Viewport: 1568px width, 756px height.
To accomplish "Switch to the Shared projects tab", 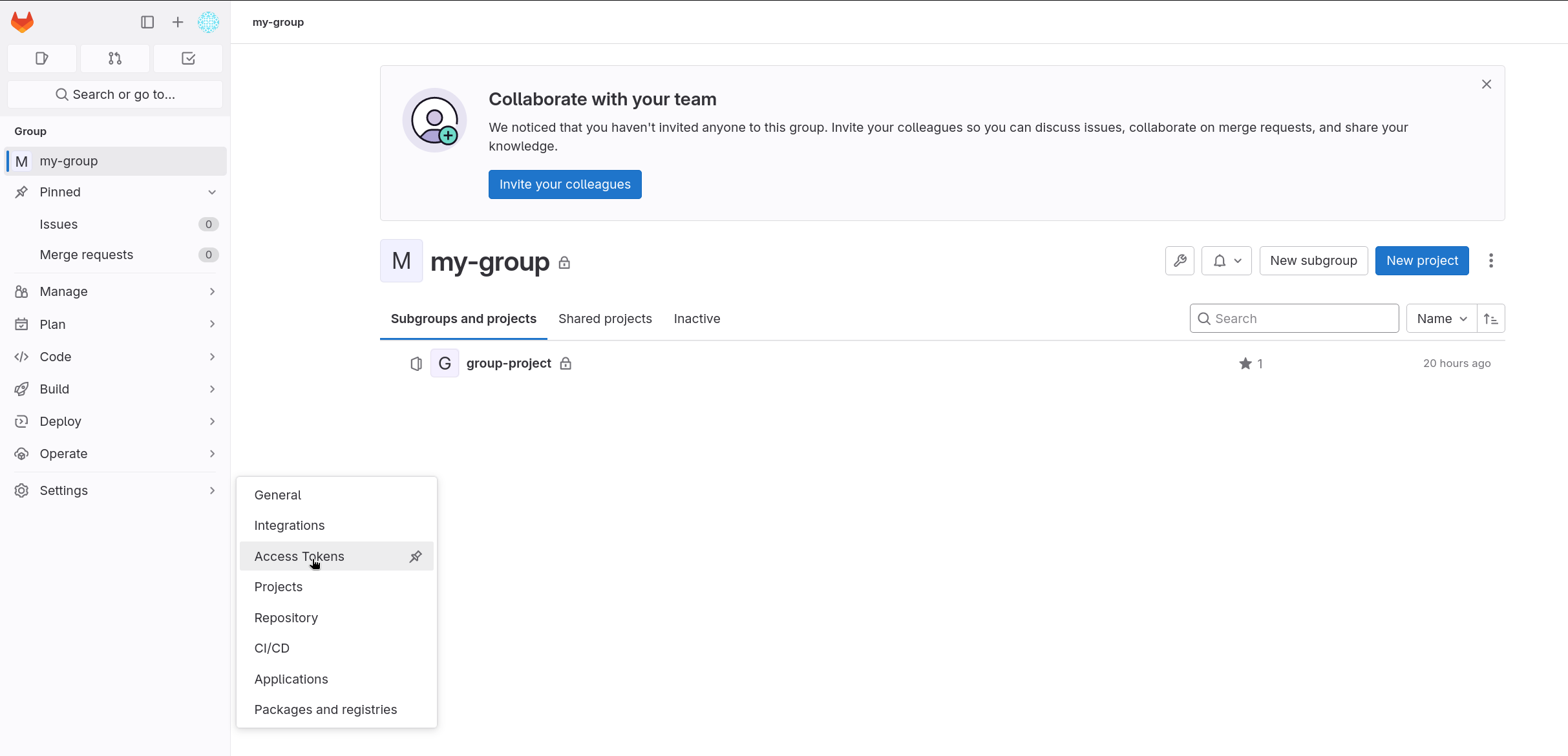I will point(604,318).
